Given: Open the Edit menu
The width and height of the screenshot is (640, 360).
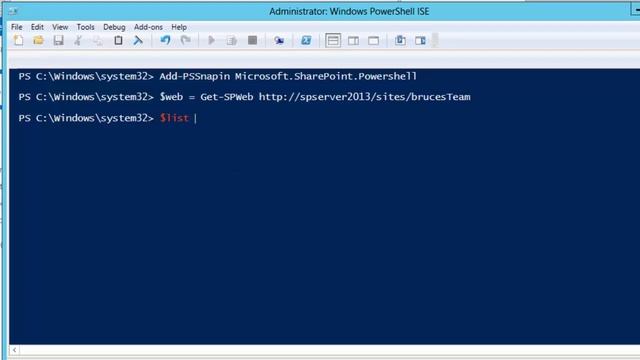Looking at the screenshot, I should 37,27.
